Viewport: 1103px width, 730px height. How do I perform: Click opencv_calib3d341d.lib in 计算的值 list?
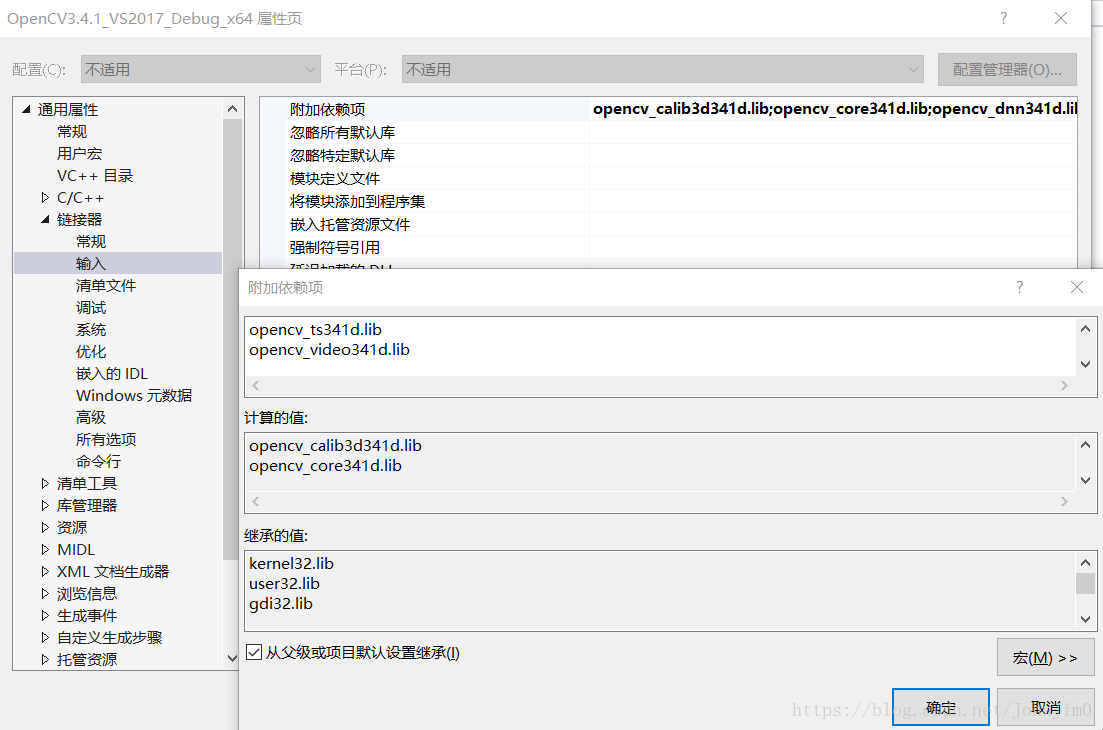tap(336, 445)
